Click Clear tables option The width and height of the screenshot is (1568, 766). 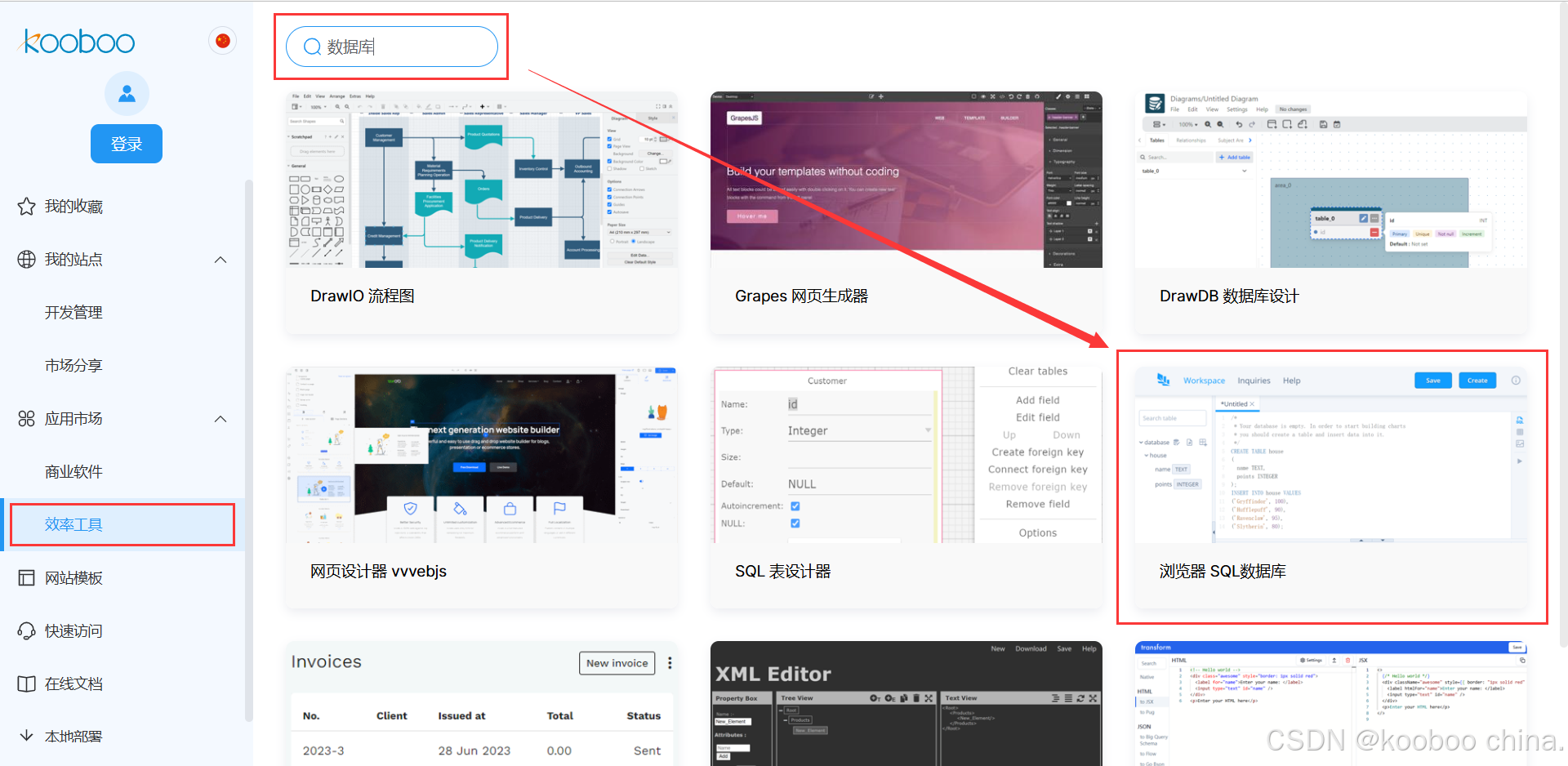pos(1038,371)
